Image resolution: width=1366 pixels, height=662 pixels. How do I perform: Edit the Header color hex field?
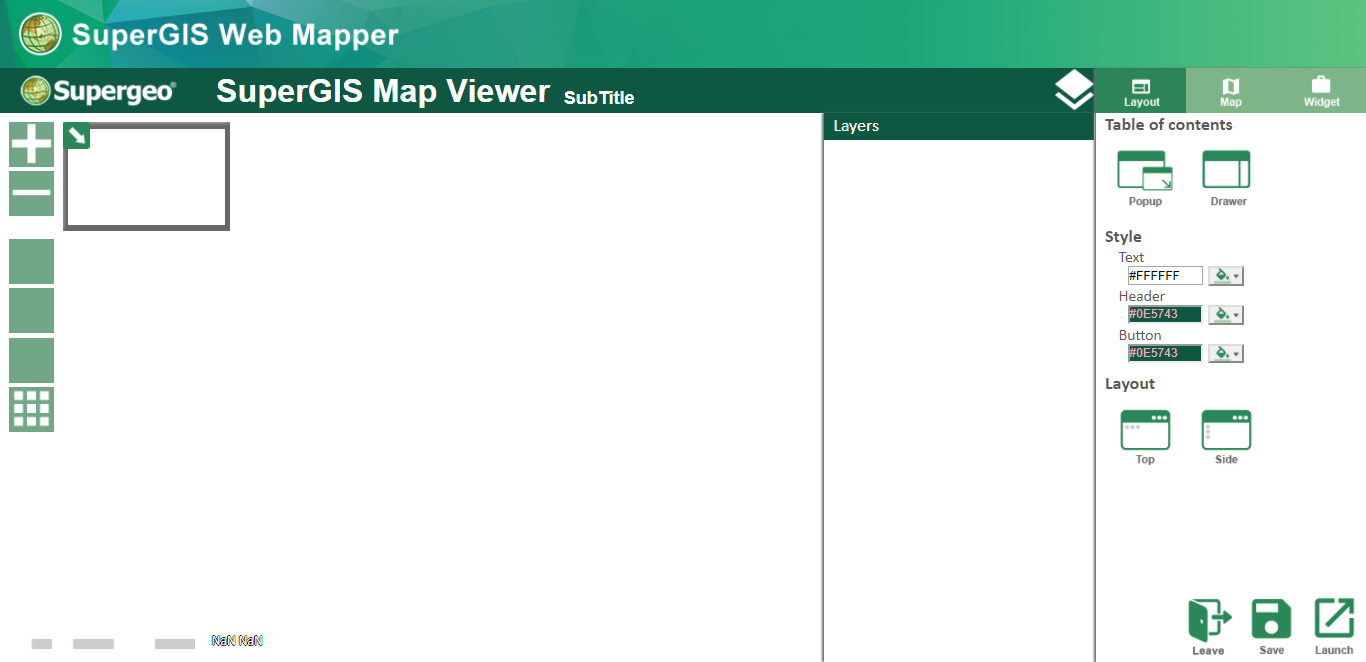(x=1165, y=314)
